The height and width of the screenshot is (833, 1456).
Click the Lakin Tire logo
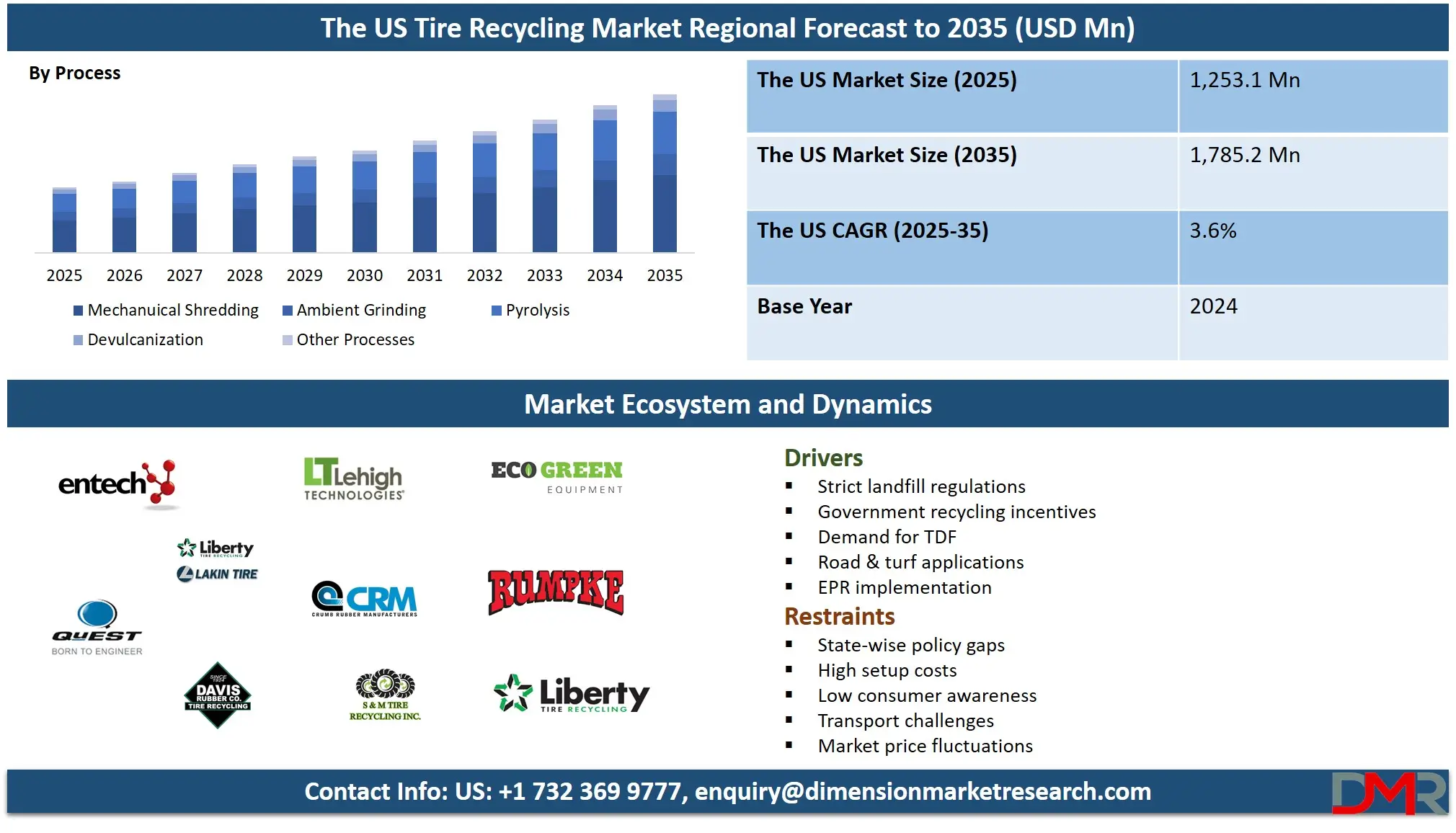point(217,574)
